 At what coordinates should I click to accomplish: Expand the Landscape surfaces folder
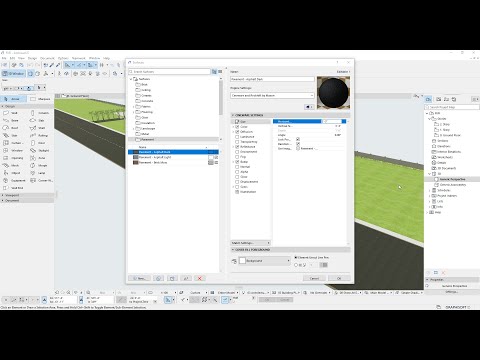(x=134, y=128)
